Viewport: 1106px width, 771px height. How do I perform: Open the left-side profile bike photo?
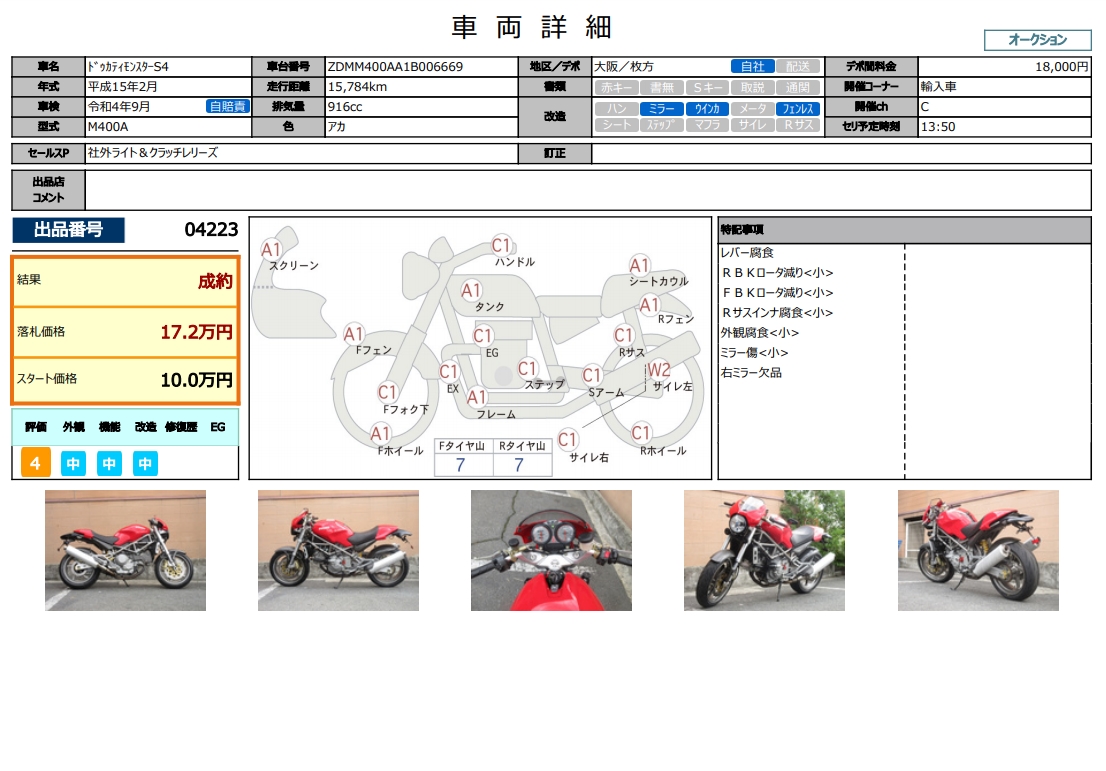tap(339, 550)
